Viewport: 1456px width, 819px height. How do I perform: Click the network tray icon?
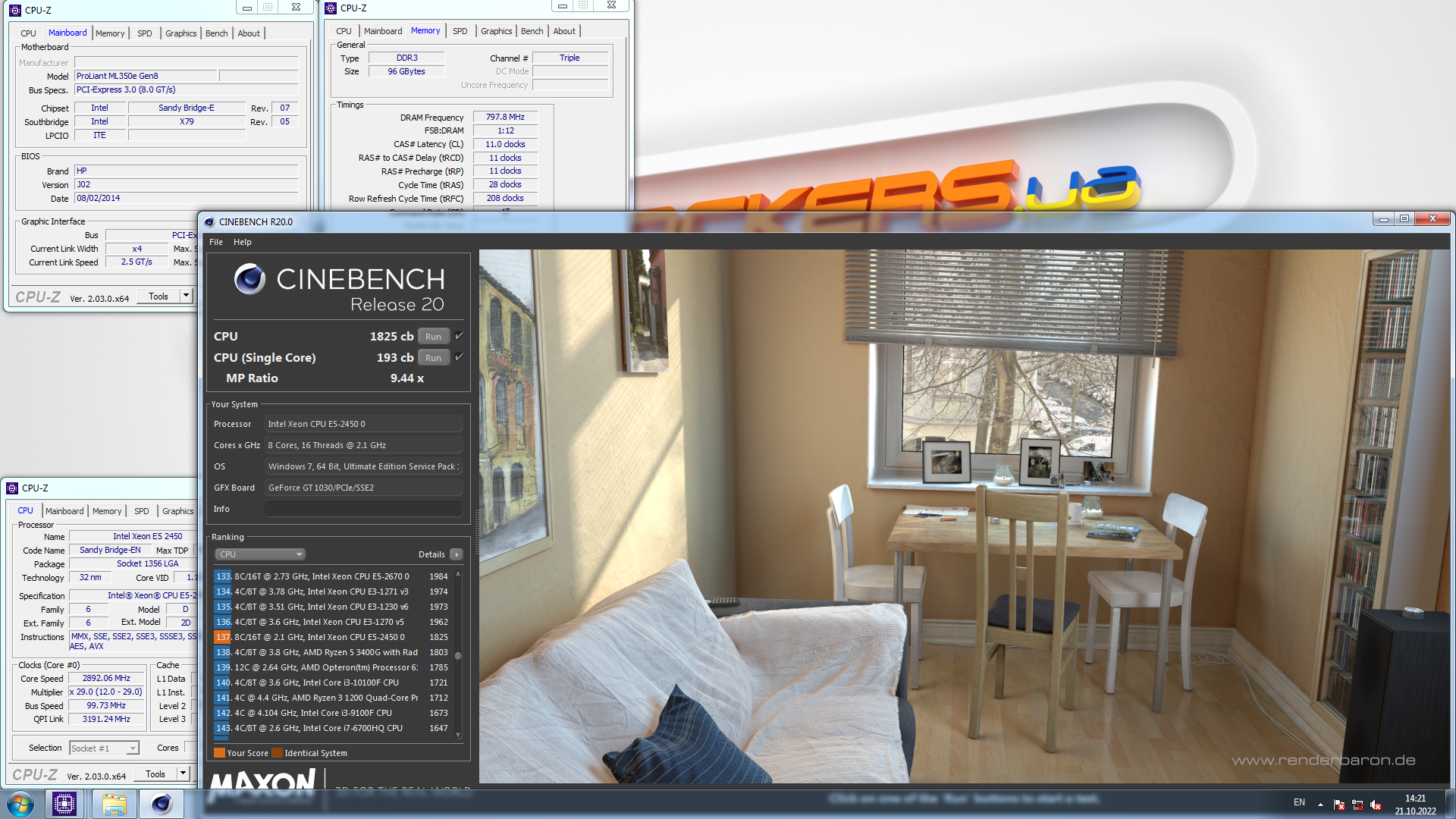(1357, 804)
